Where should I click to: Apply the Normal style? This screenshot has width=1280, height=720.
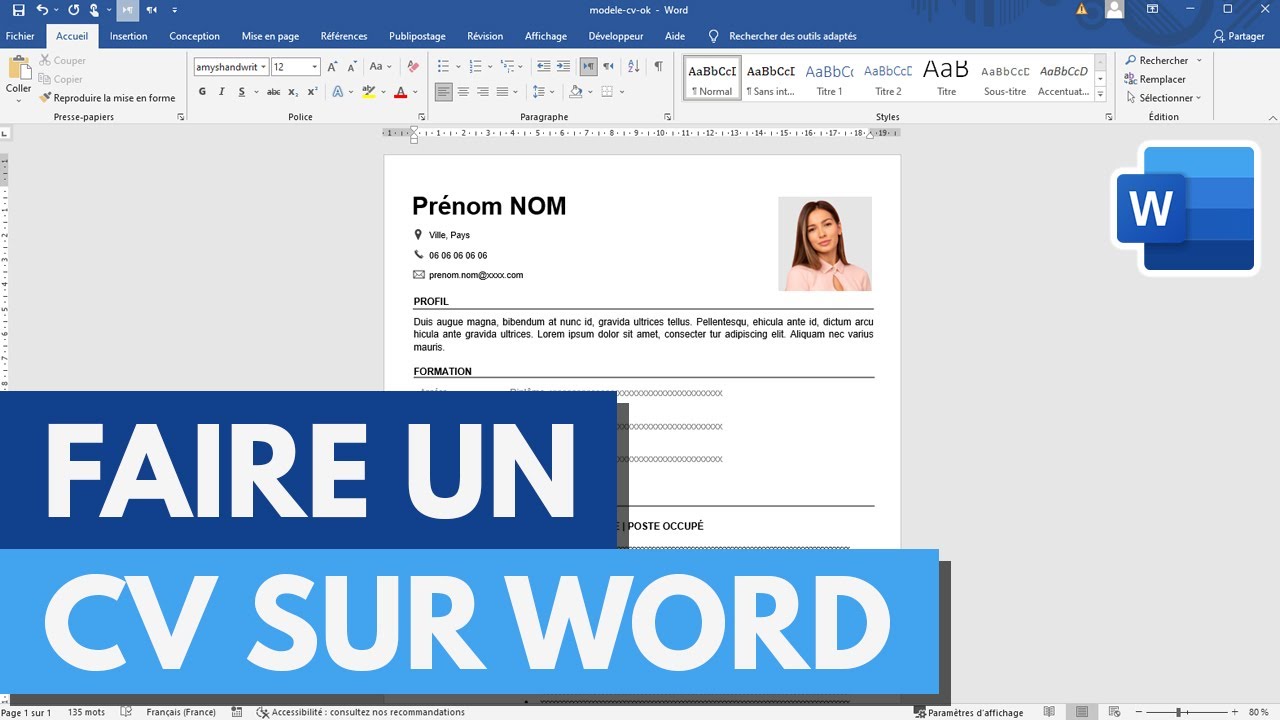coord(712,78)
